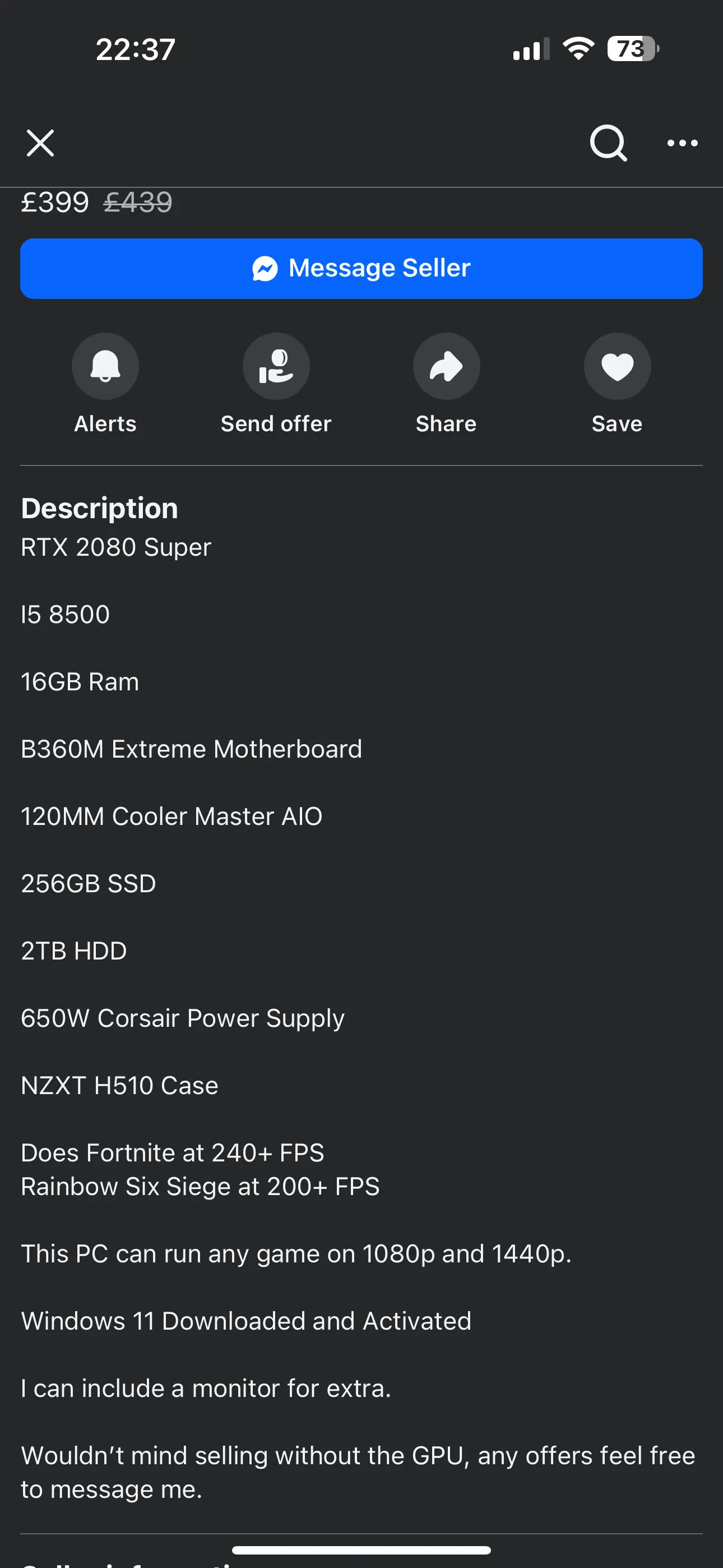Screen dimensions: 723x1568
Task: Tap the crossed-out £439 price
Action: pyautogui.click(x=137, y=202)
